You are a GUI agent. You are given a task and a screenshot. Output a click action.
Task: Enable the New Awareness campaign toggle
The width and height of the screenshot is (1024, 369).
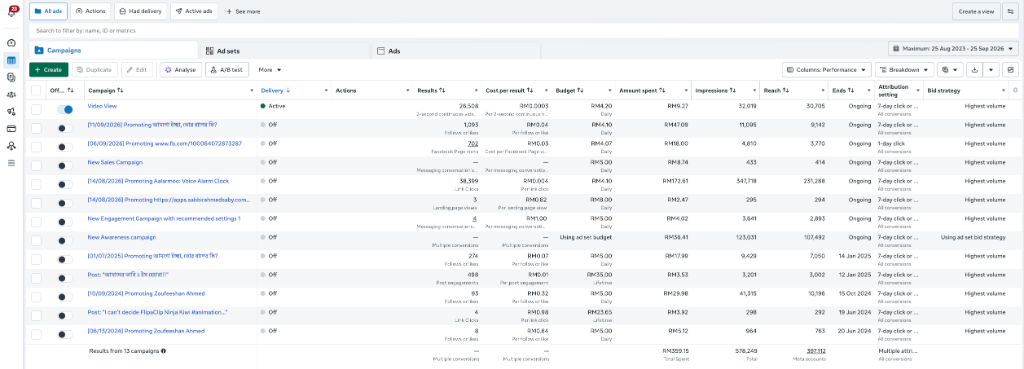pyautogui.click(x=65, y=241)
